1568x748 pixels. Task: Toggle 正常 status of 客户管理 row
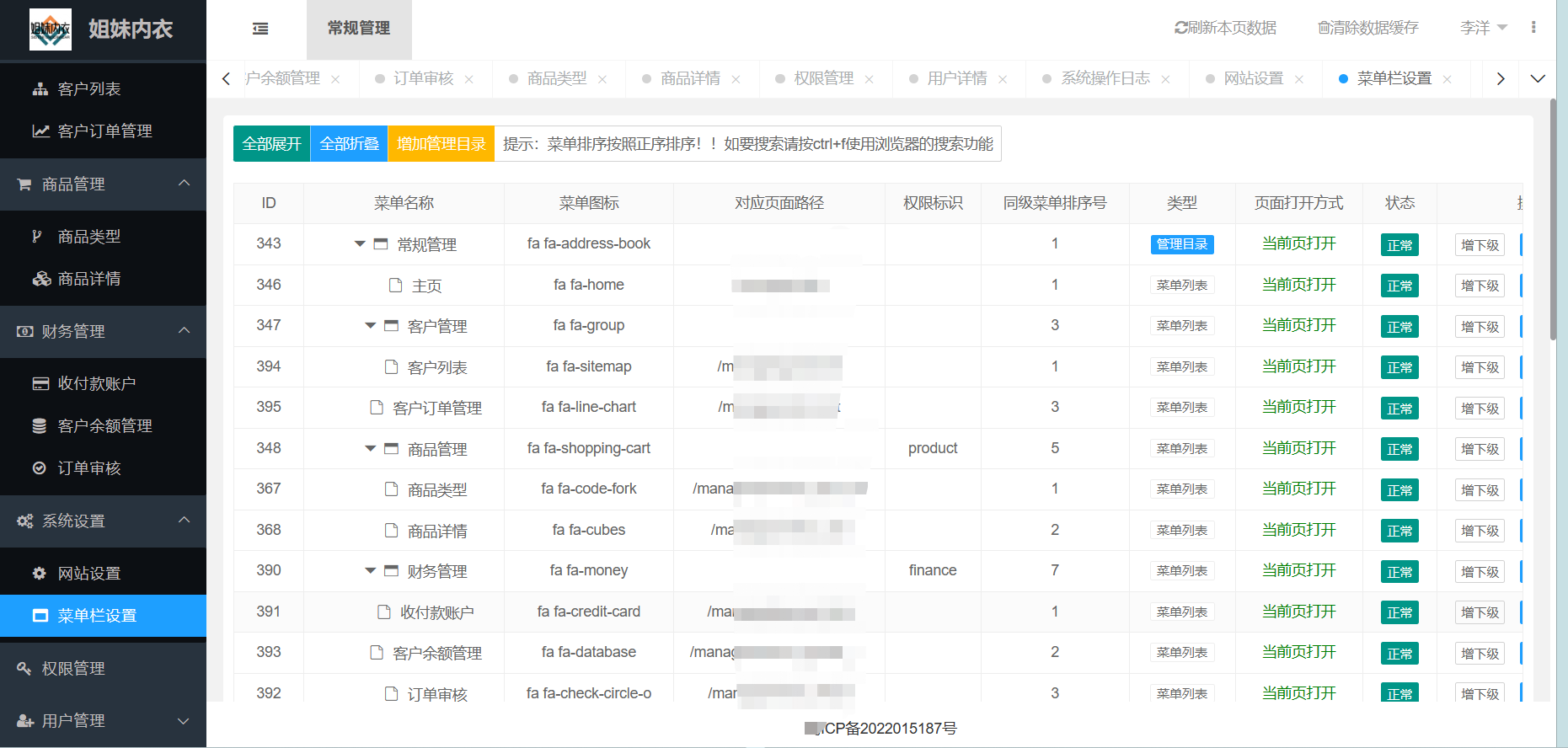pyautogui.click(x=1399, y=327)
